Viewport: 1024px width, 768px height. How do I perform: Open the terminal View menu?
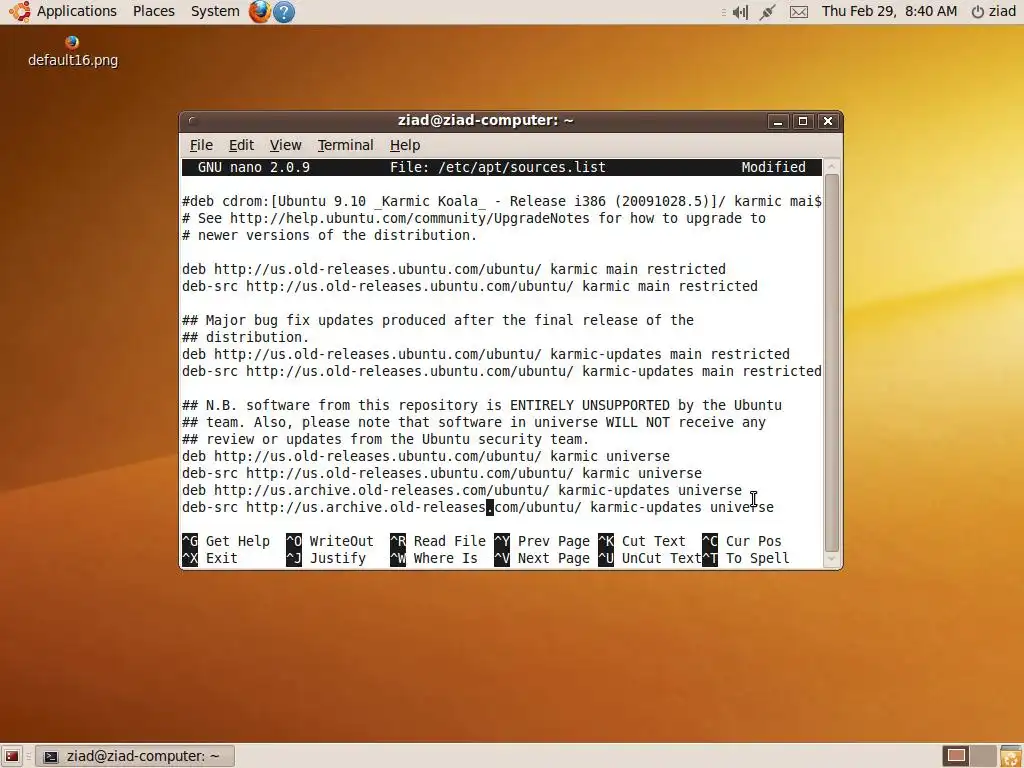[x=285, y=145]
